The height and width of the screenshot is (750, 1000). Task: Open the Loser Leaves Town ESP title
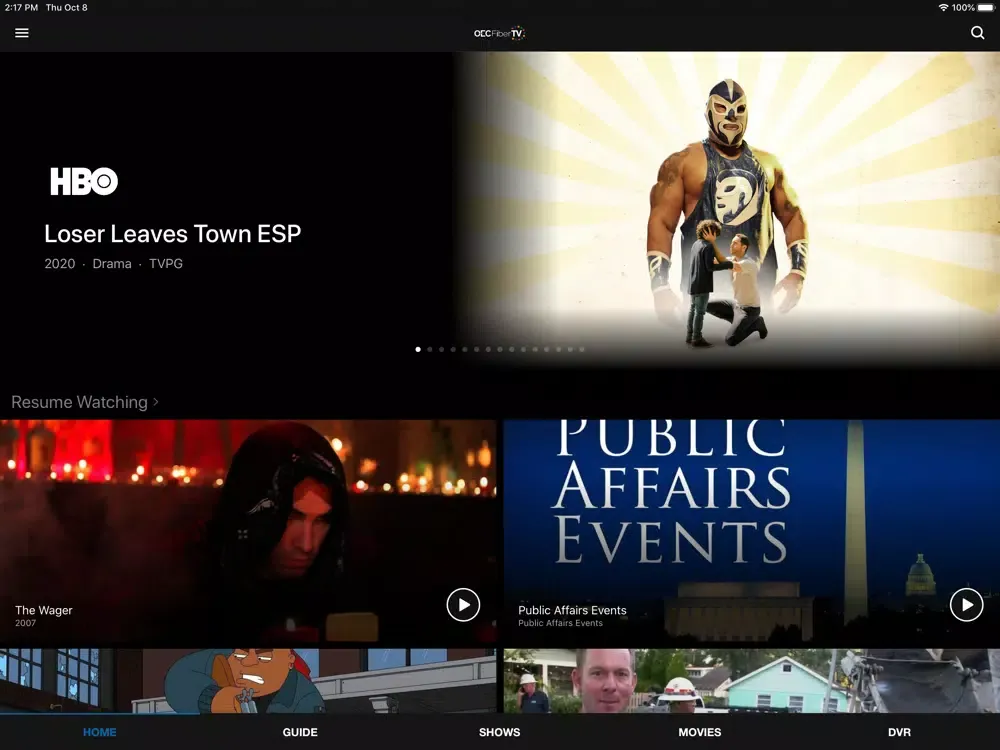click(172, 234)
